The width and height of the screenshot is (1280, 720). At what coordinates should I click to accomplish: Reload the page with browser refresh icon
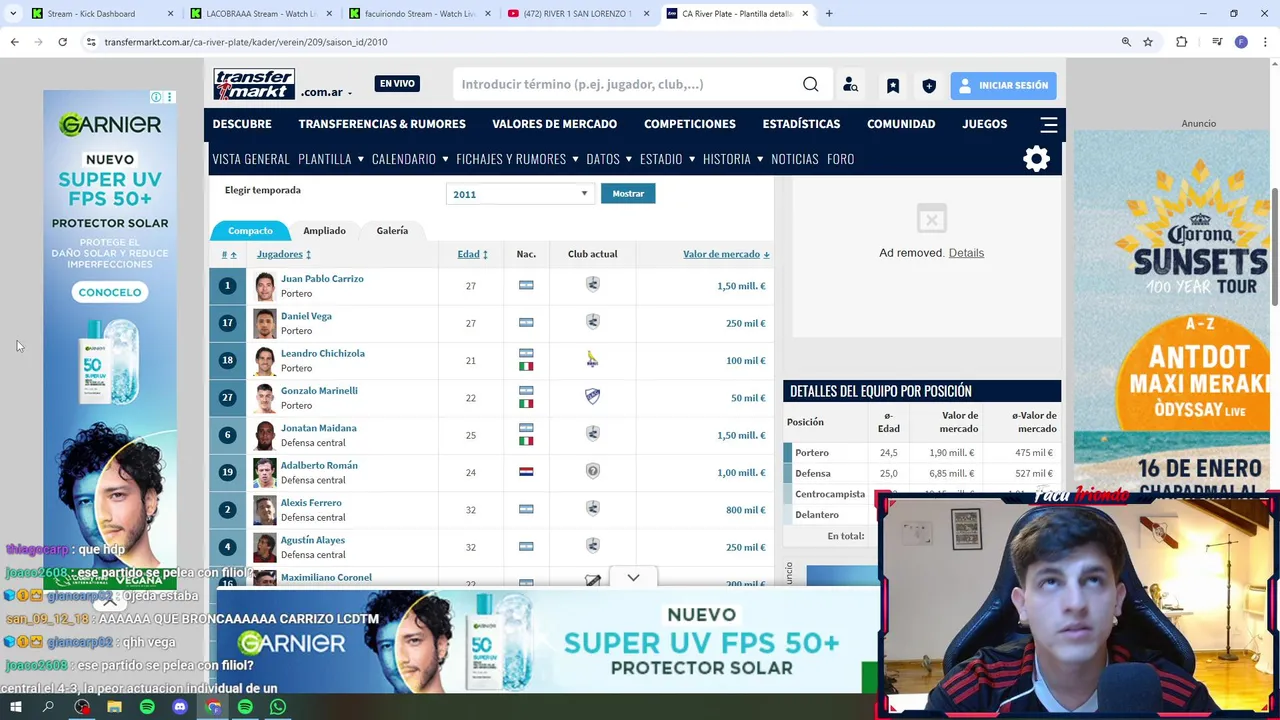click(62, 42)
